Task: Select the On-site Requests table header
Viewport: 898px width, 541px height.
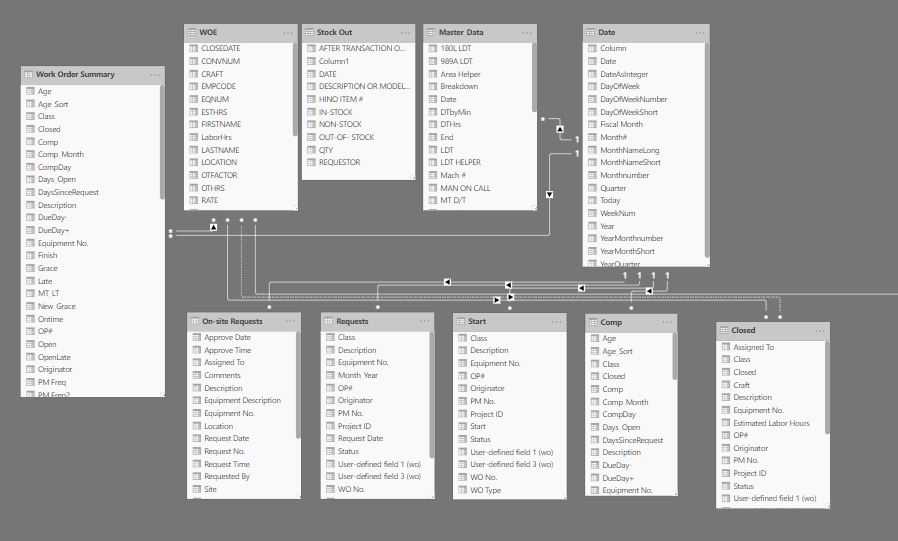Action: point(244,321)
